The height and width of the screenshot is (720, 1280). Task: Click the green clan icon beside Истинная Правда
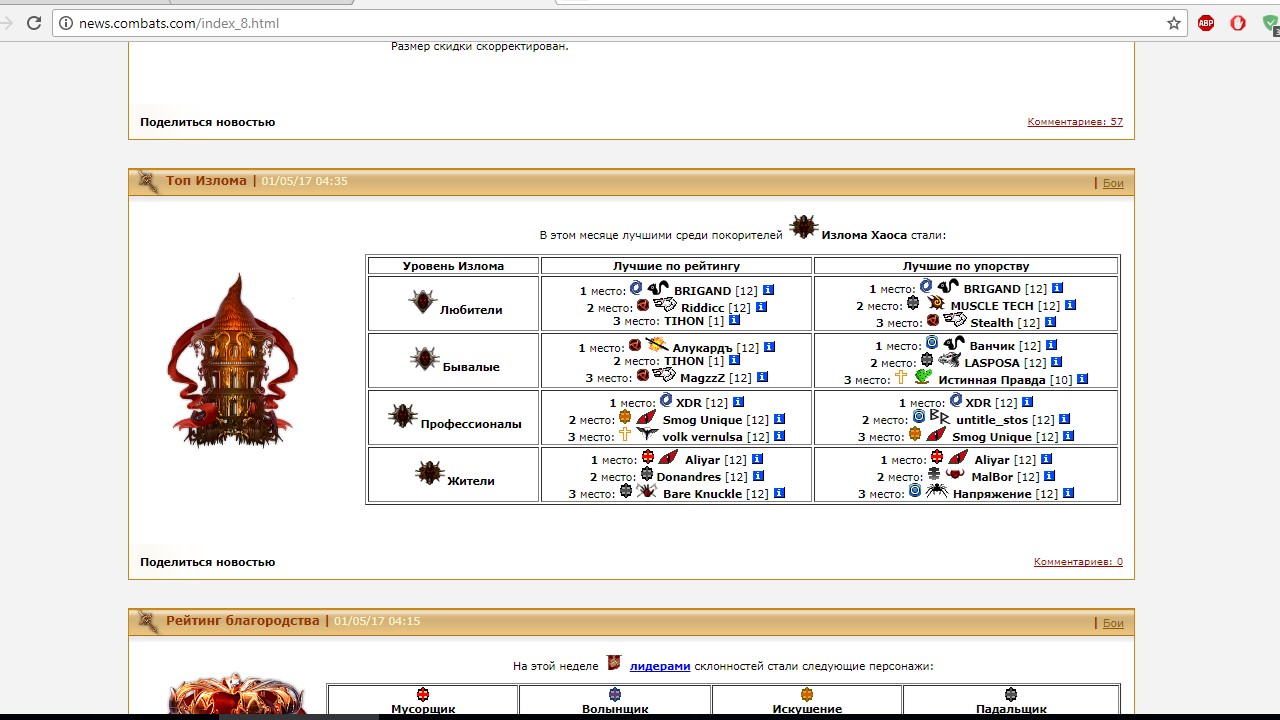point(923,377)
